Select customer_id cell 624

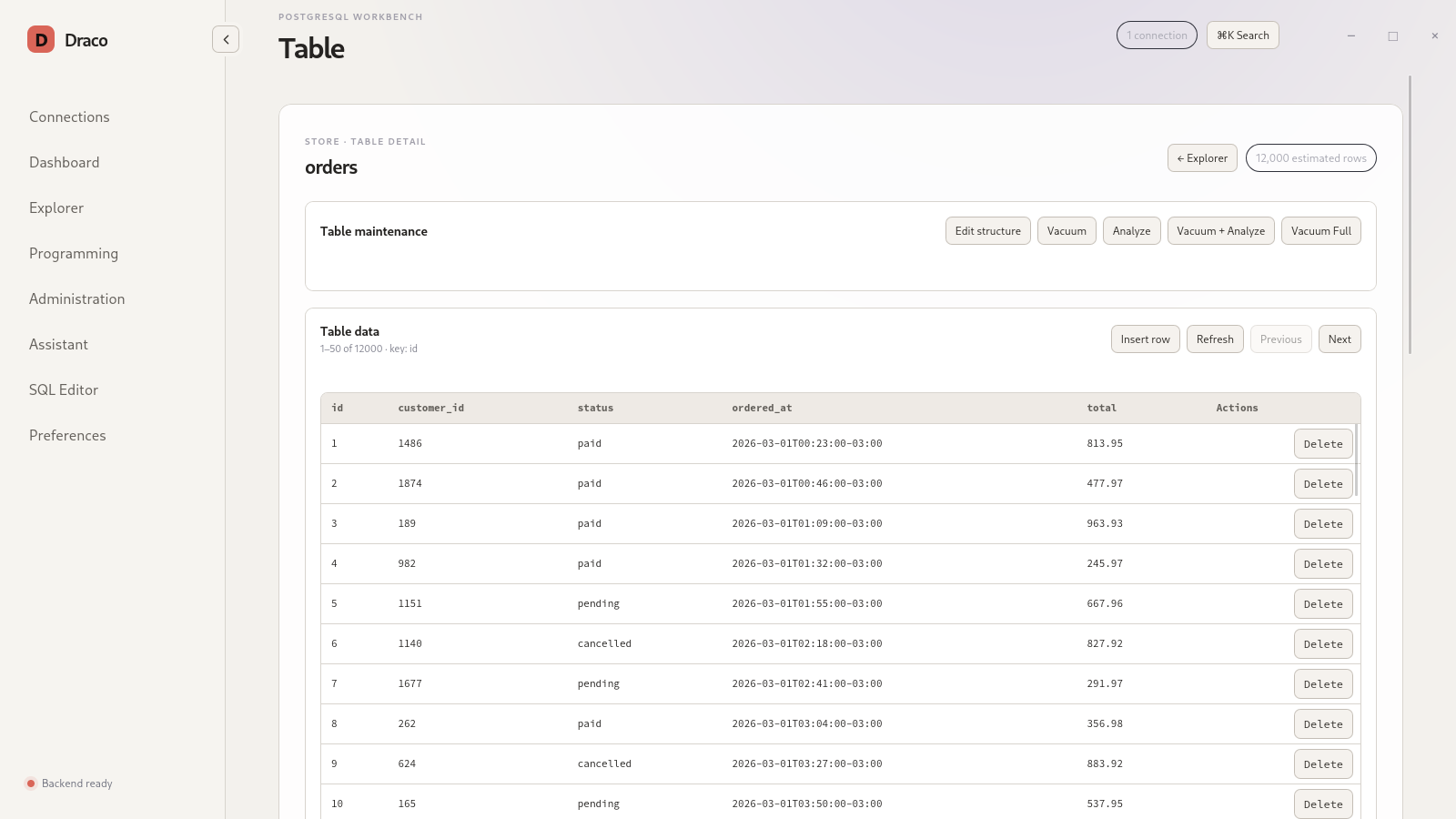(x=407, y=764)
